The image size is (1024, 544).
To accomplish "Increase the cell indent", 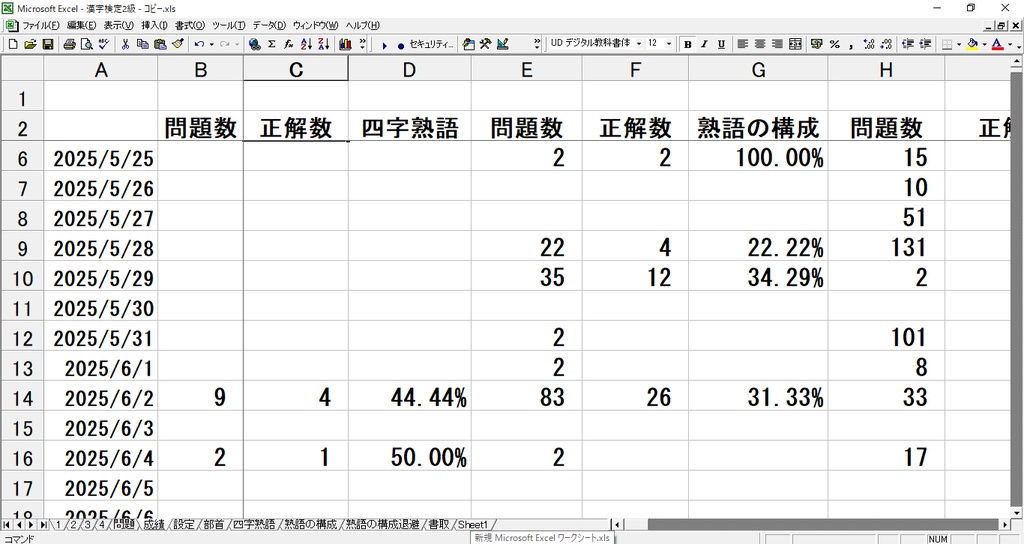I will (x=925, y=44).
